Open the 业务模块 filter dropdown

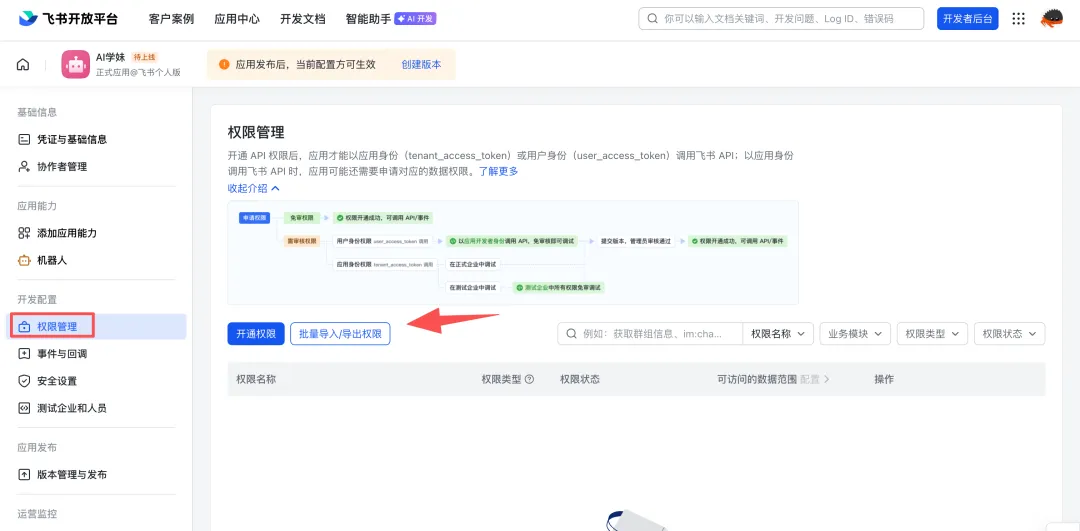pyautogui.click(x=855, y=334)
